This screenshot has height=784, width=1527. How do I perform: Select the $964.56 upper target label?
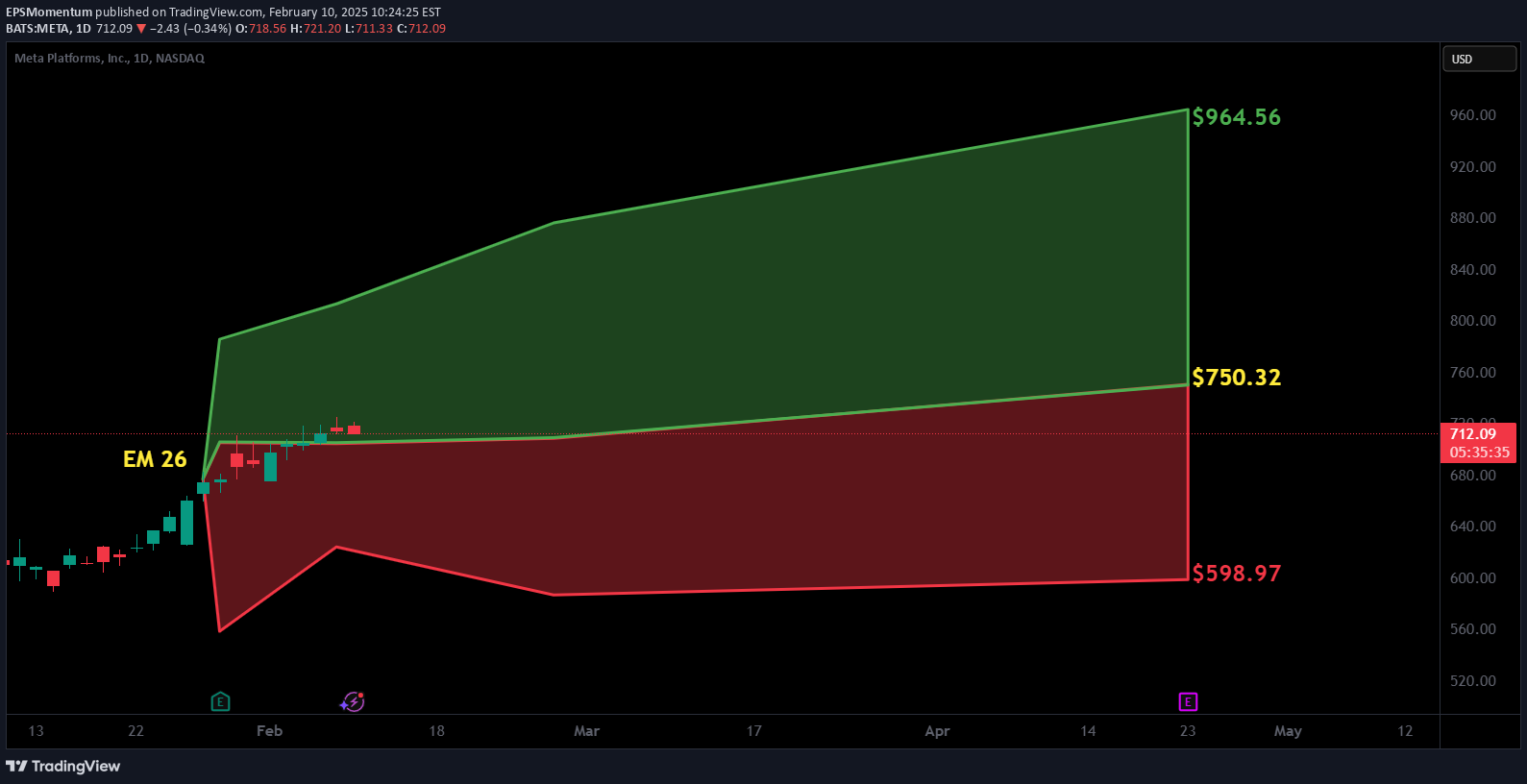click(x=1236, y=117)
